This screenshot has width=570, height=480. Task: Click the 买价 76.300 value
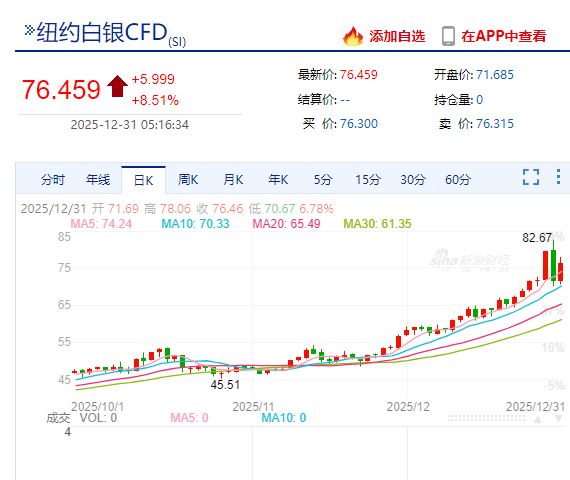pyautogui.click(x=359, y=124)
